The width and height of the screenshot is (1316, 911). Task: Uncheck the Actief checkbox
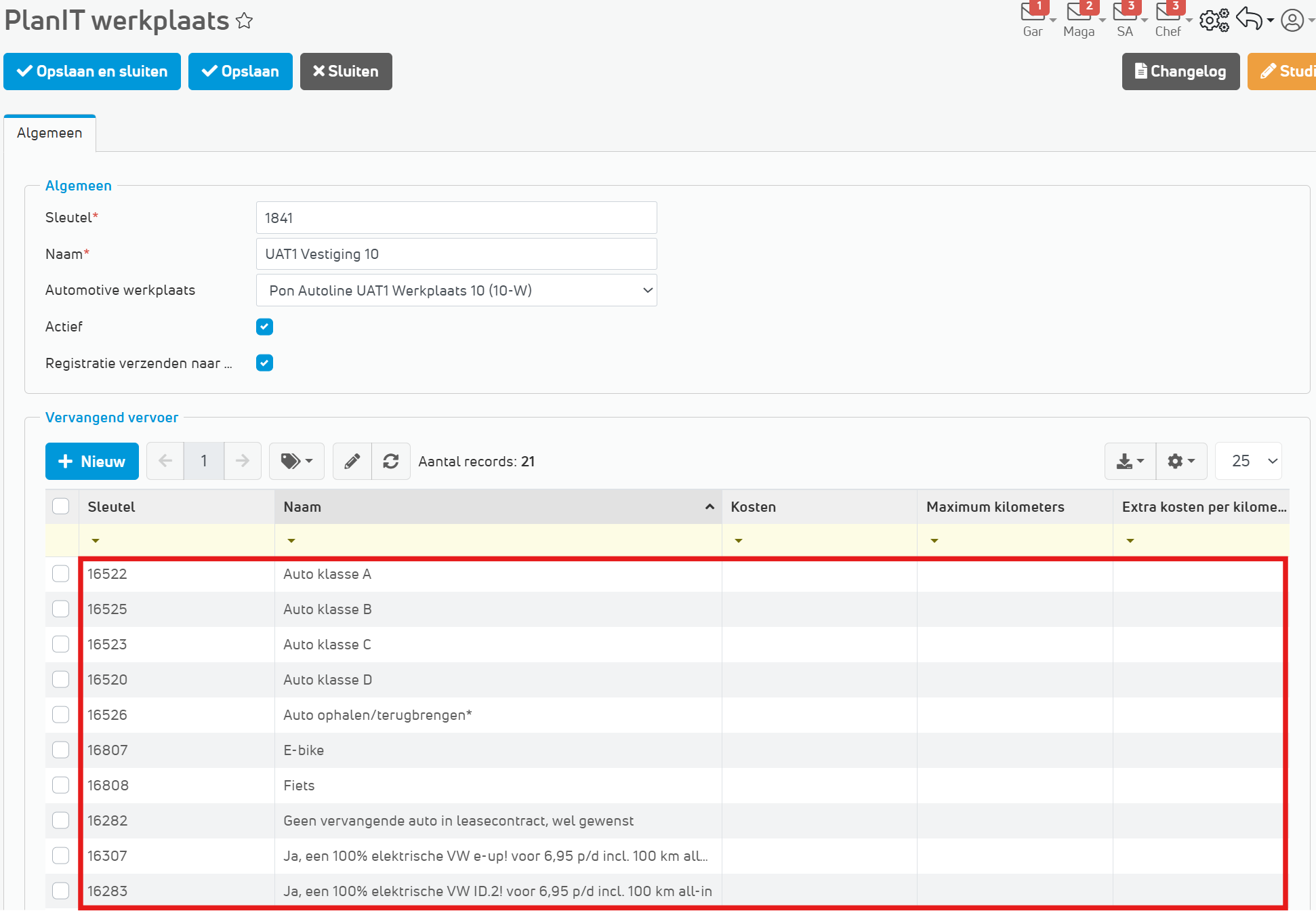coord(264,327)
